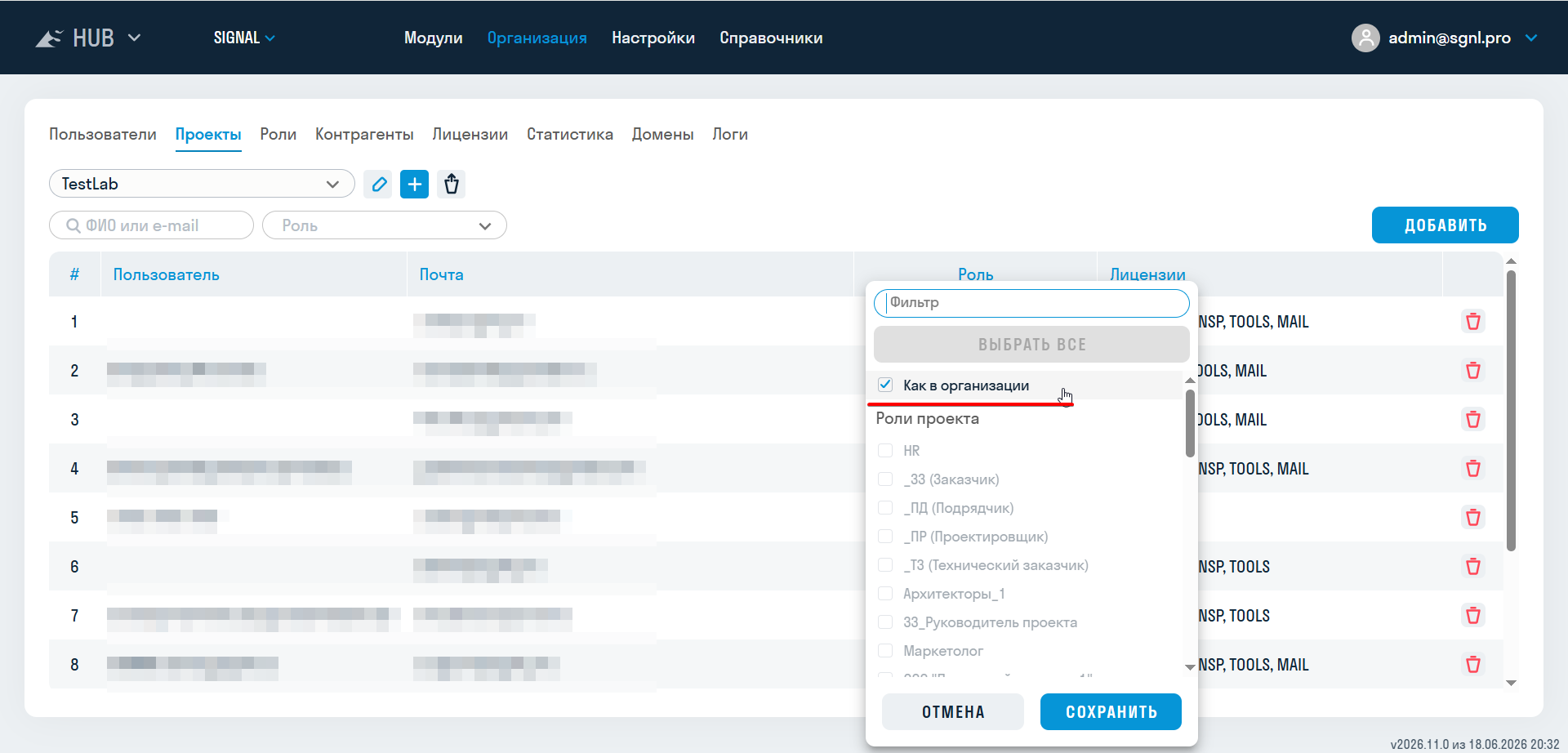Open the SIGNAL organization dropdown
The height and width of the screenshot is (753, 1568).
(x=244, y=38)
